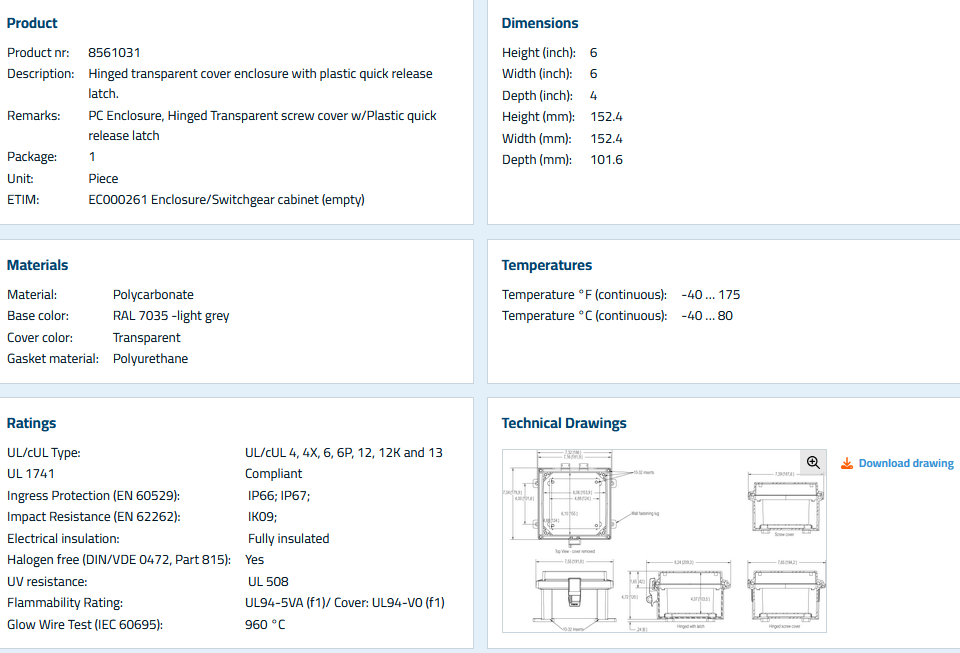Select the 101.6 depth in mm value
This screenshot has width=960, height=653.
(606, 160)
